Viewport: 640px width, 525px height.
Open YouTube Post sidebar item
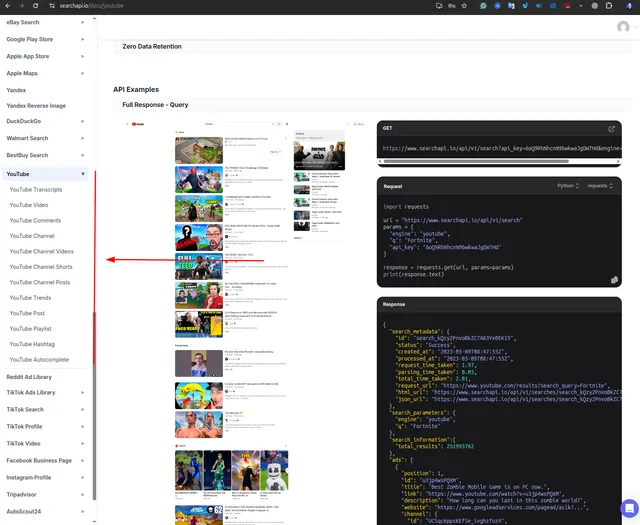pos(27,314)
